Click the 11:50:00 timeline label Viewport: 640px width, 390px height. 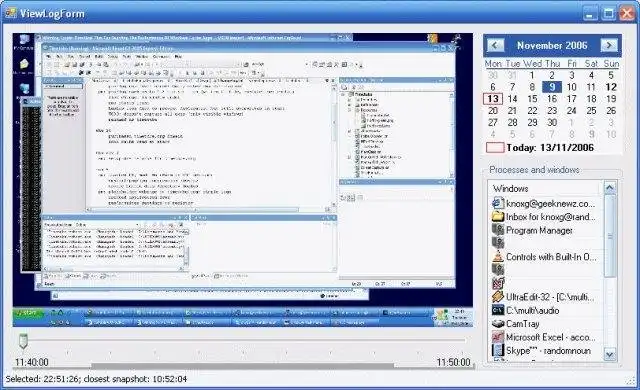click(453, 362)
